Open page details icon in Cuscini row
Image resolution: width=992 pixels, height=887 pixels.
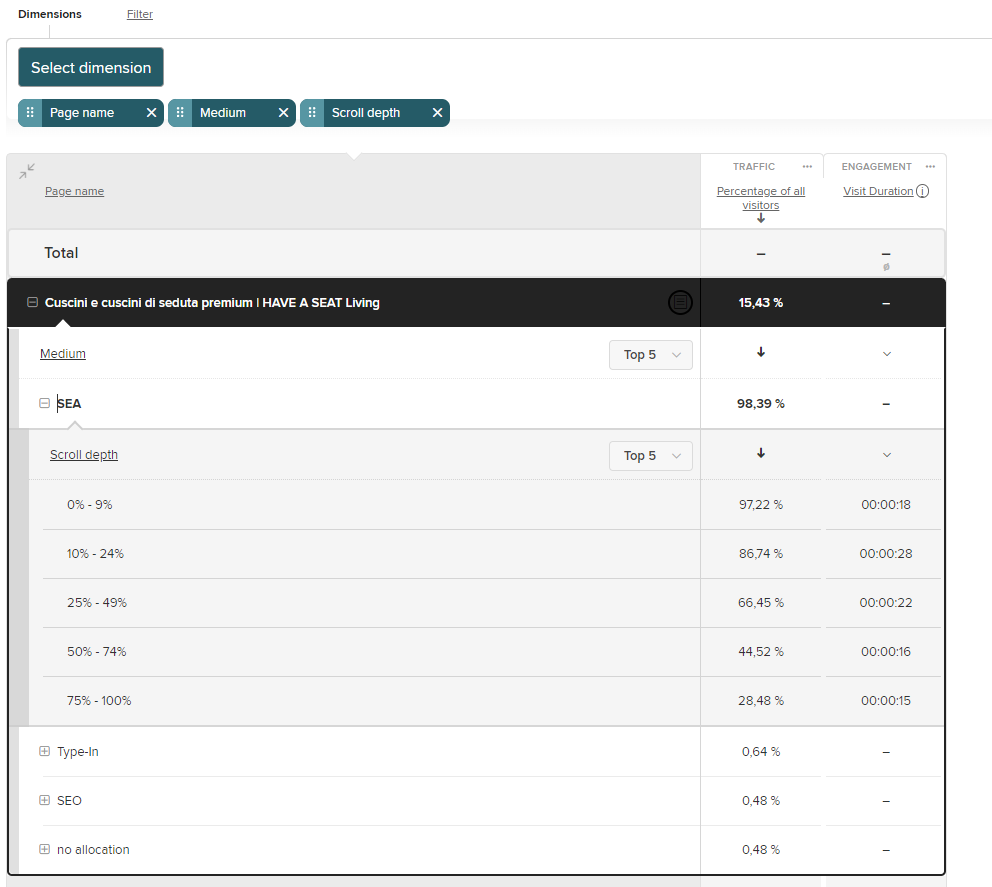pos(680,302)
